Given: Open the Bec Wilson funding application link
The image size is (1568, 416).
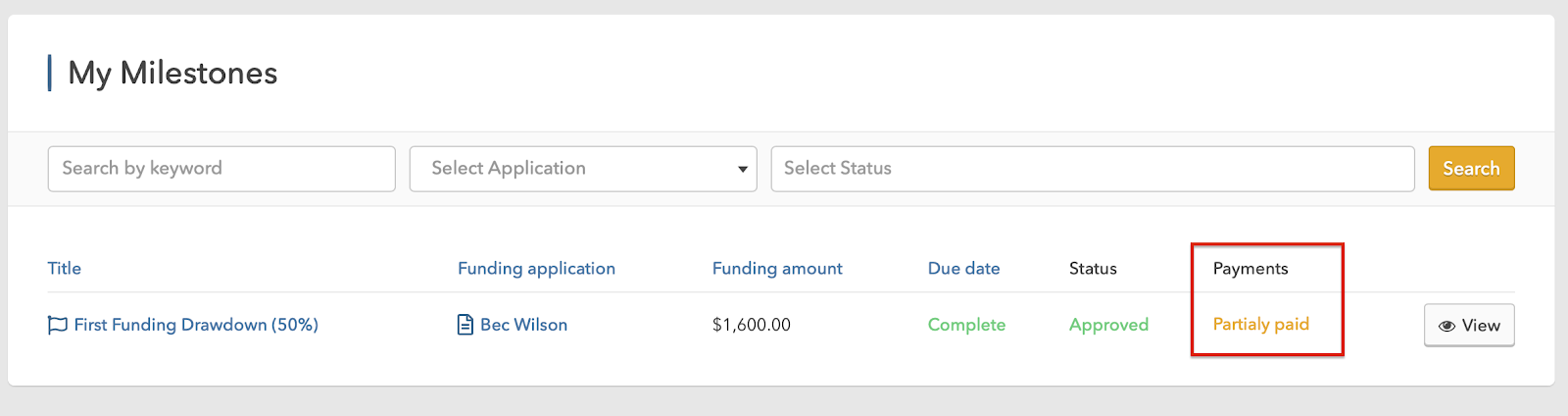Looking at the screenshot, I should click(x=523, y=325).
